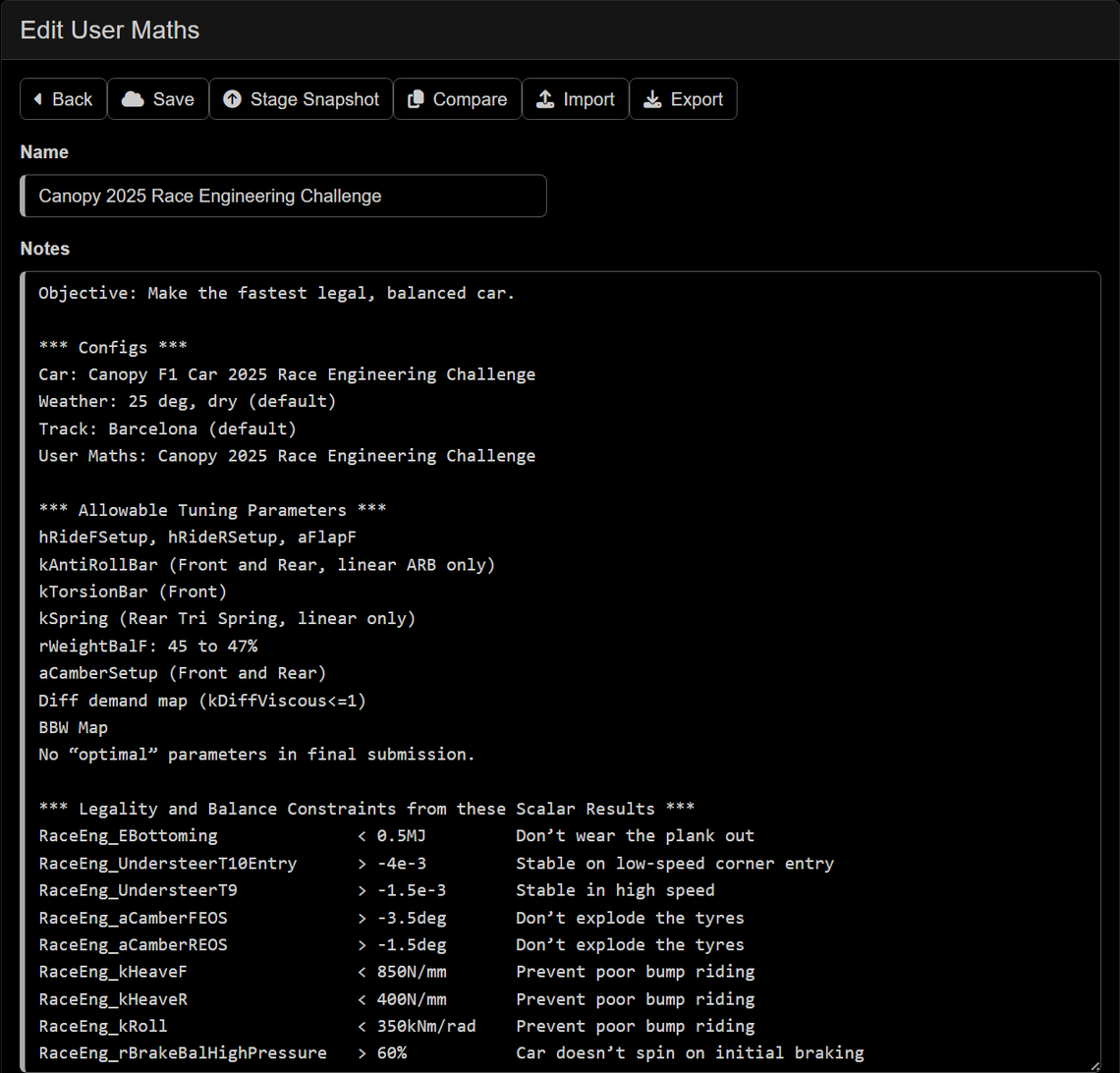Click the 'RaceEng_EBottoming' entry
This screenshot has height=1073, width=1120.
[x=128, y=836]
